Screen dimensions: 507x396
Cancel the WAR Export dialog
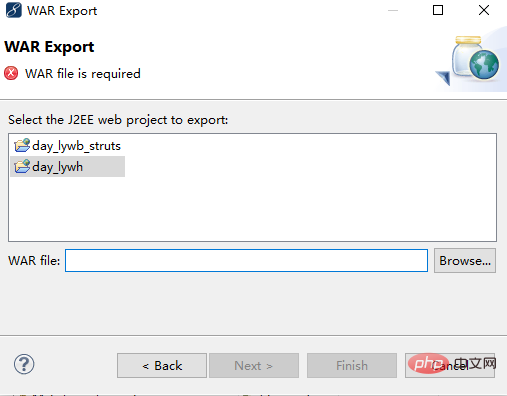tap(450, 365)
